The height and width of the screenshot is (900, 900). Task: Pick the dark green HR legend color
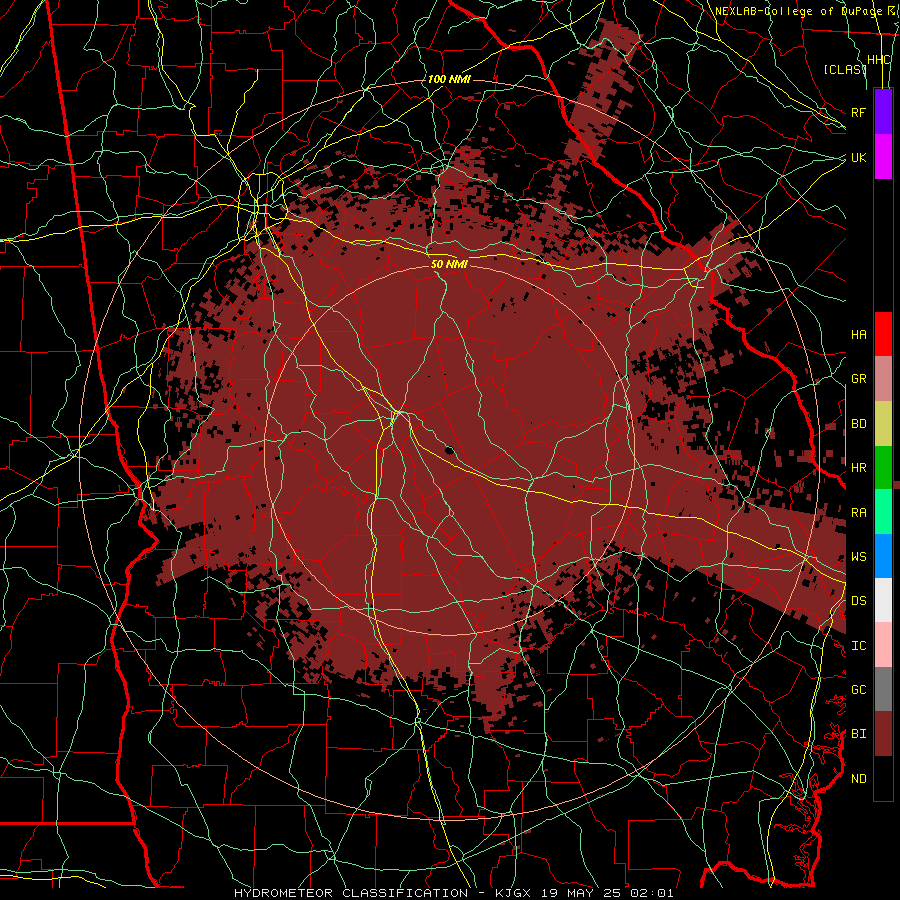pos(883,467)
